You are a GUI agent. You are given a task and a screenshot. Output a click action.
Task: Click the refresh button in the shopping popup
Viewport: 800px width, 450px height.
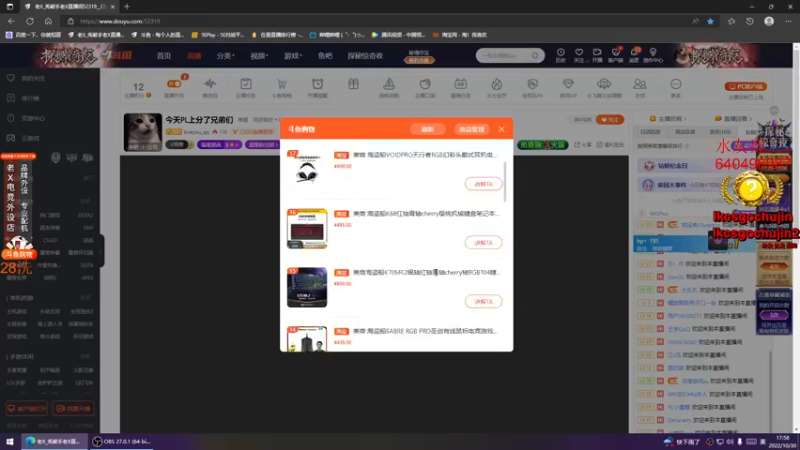pyautogui.click(x=428, y=130)
